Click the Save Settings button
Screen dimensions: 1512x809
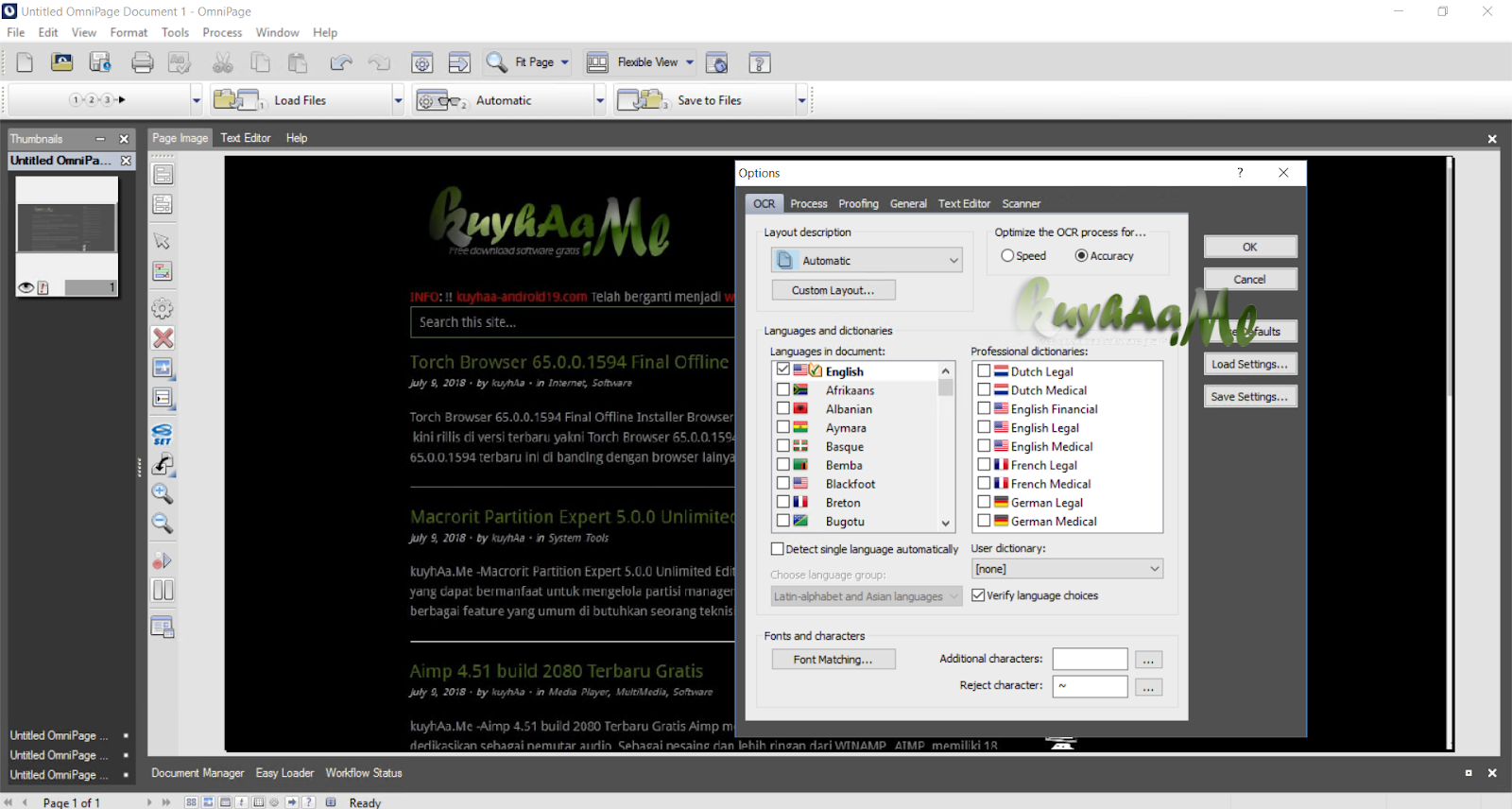point(1250,396)
